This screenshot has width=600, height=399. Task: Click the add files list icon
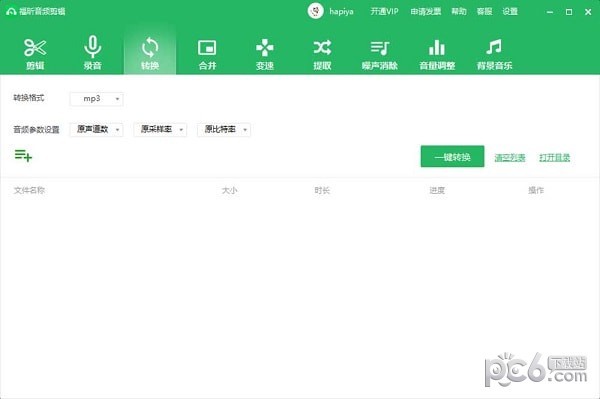[23, 155]
